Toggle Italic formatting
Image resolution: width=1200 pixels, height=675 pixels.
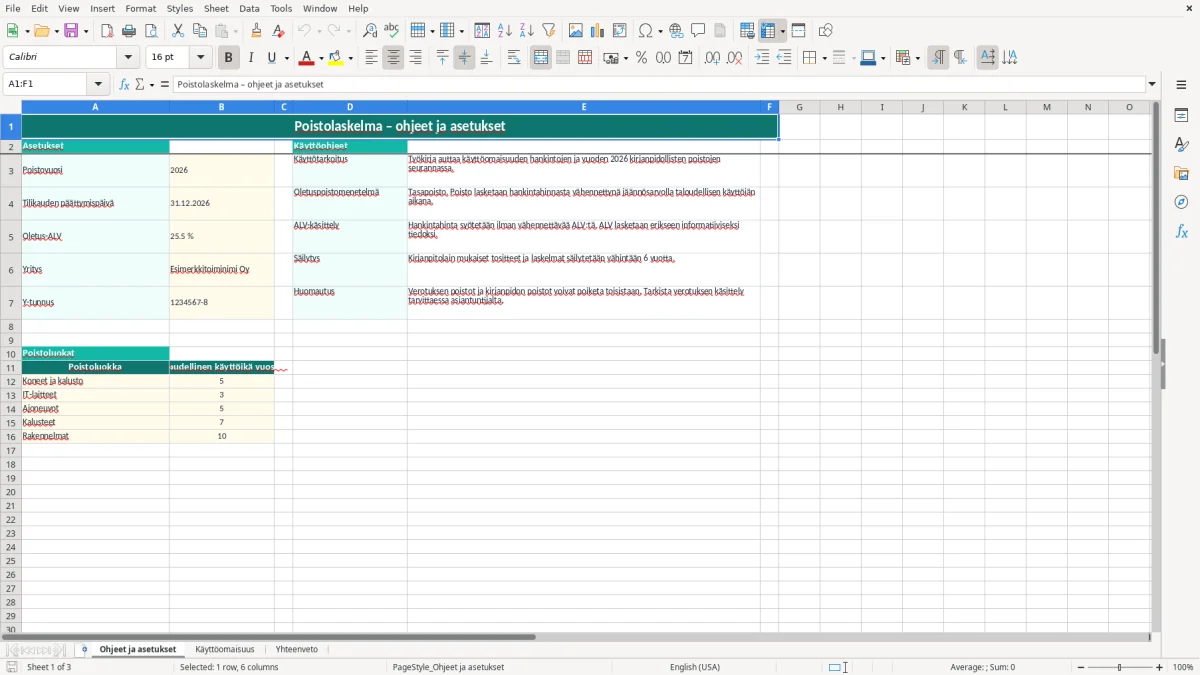(250, 58)
